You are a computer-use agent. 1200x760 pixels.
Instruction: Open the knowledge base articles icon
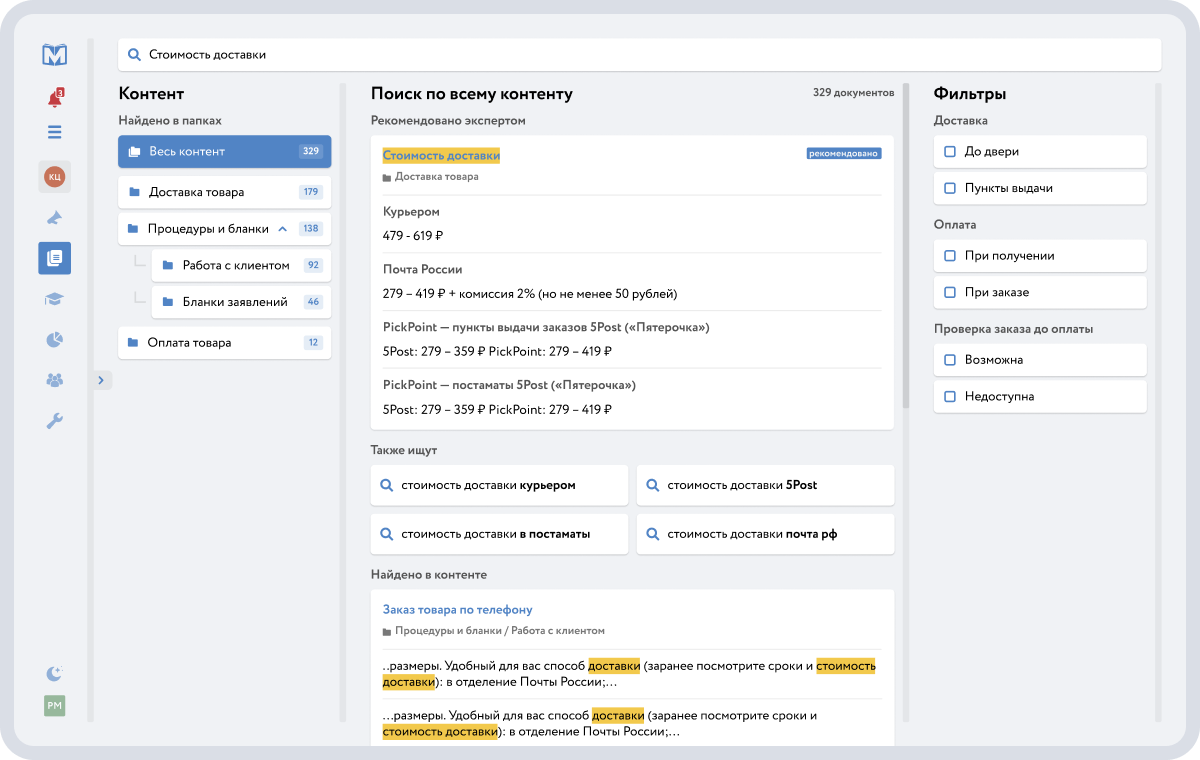54,258
